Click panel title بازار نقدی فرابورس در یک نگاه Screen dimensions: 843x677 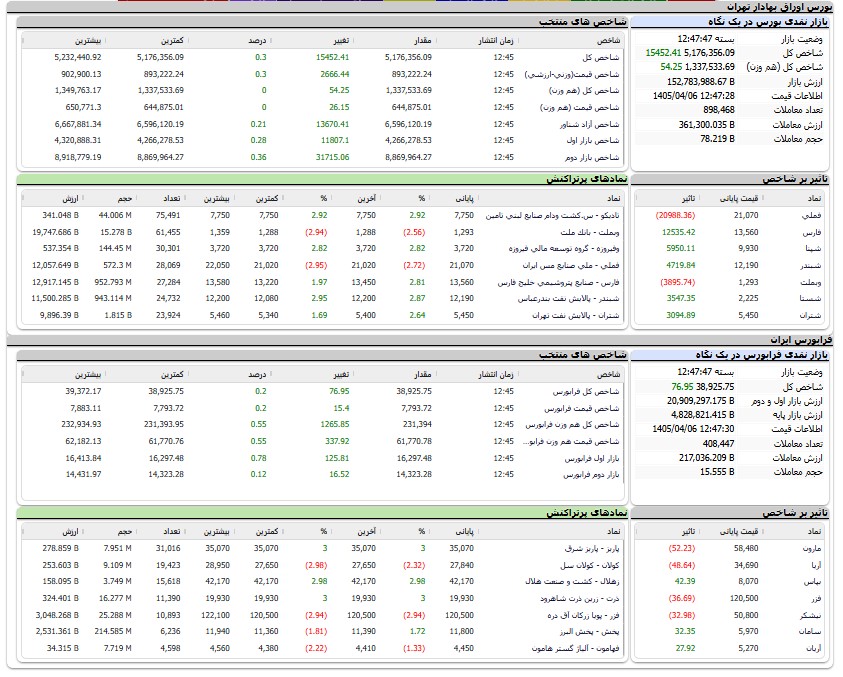point(762,355)
